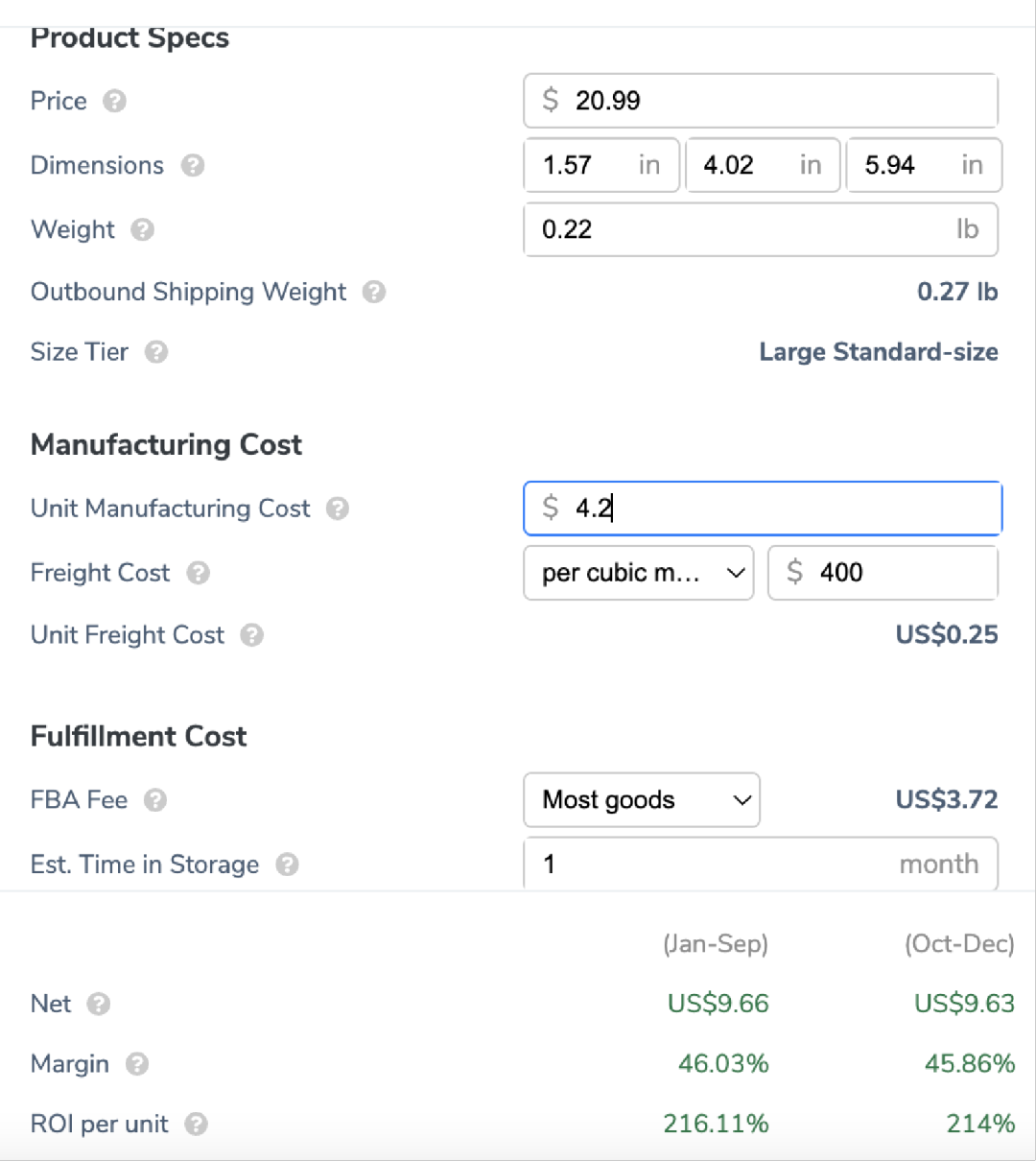Click the 214% ROI value
The image size is (1036, 1161).
point(980,1125)
